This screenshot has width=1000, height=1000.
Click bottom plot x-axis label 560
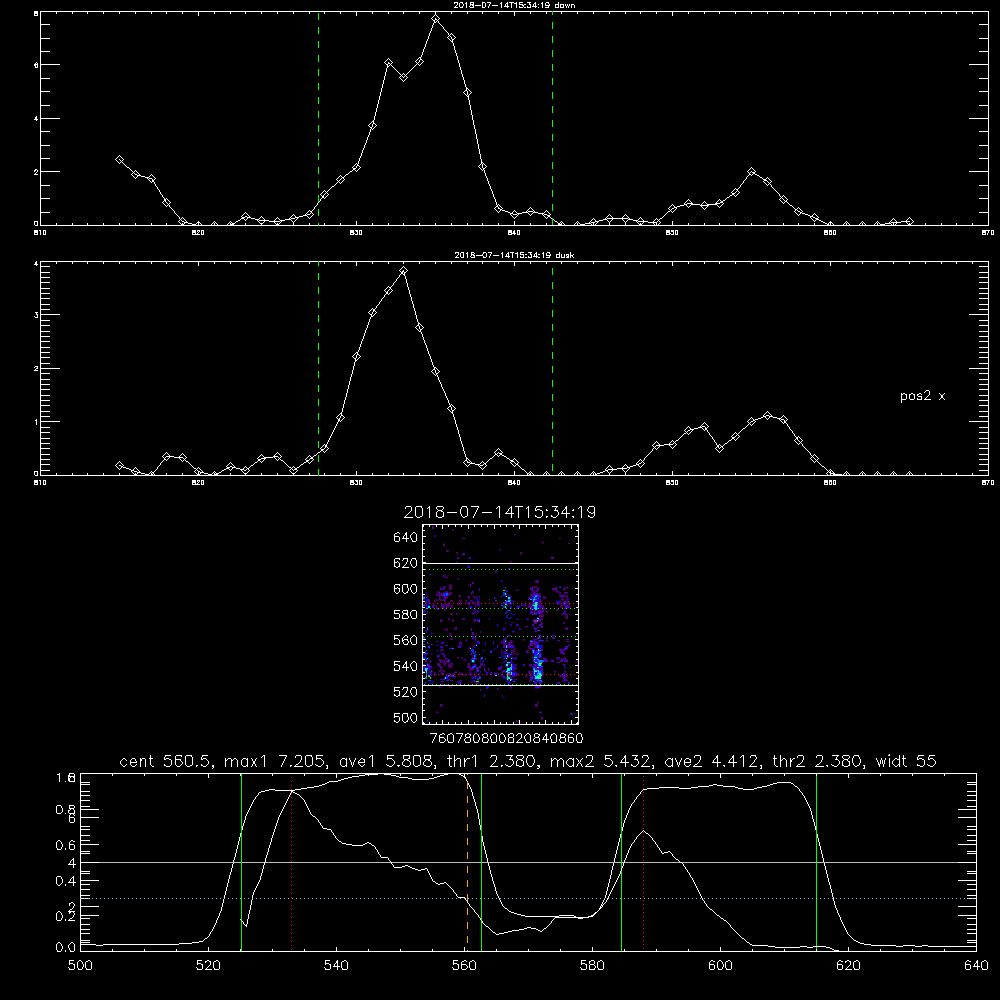pyautogui.click(x=464, y=966)
